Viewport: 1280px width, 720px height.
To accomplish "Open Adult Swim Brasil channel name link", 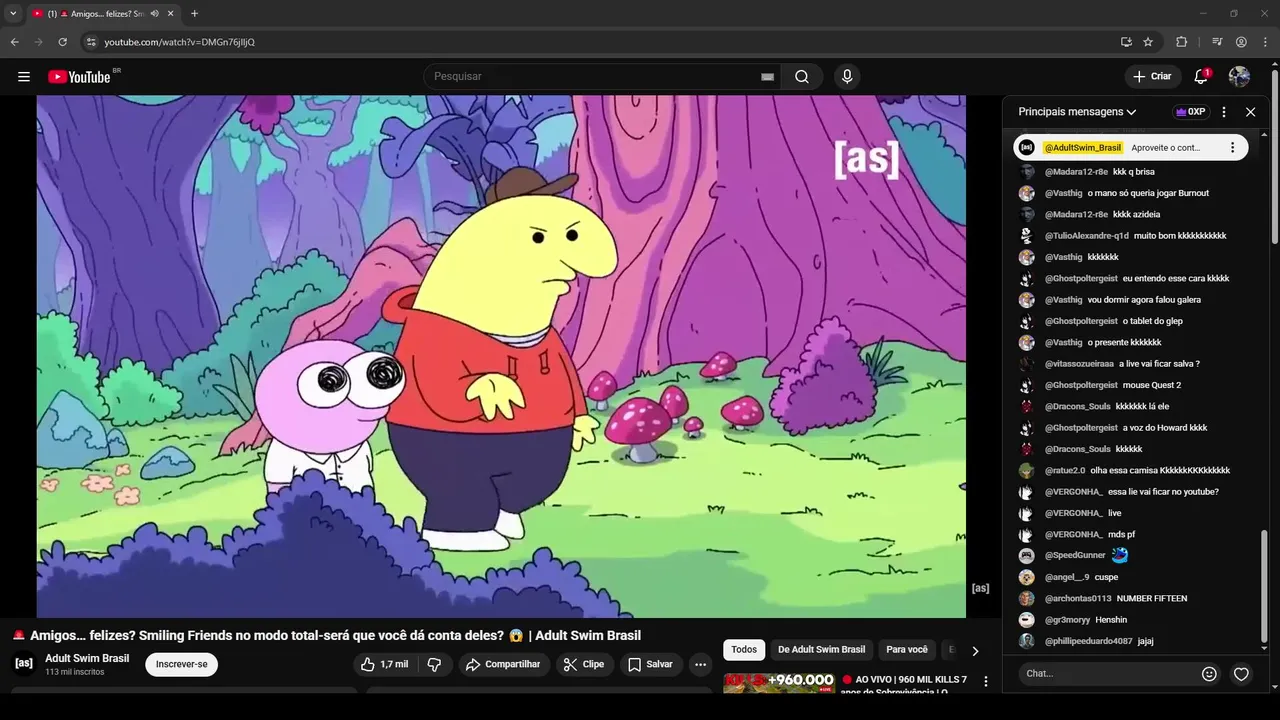I will coord(87,658).
